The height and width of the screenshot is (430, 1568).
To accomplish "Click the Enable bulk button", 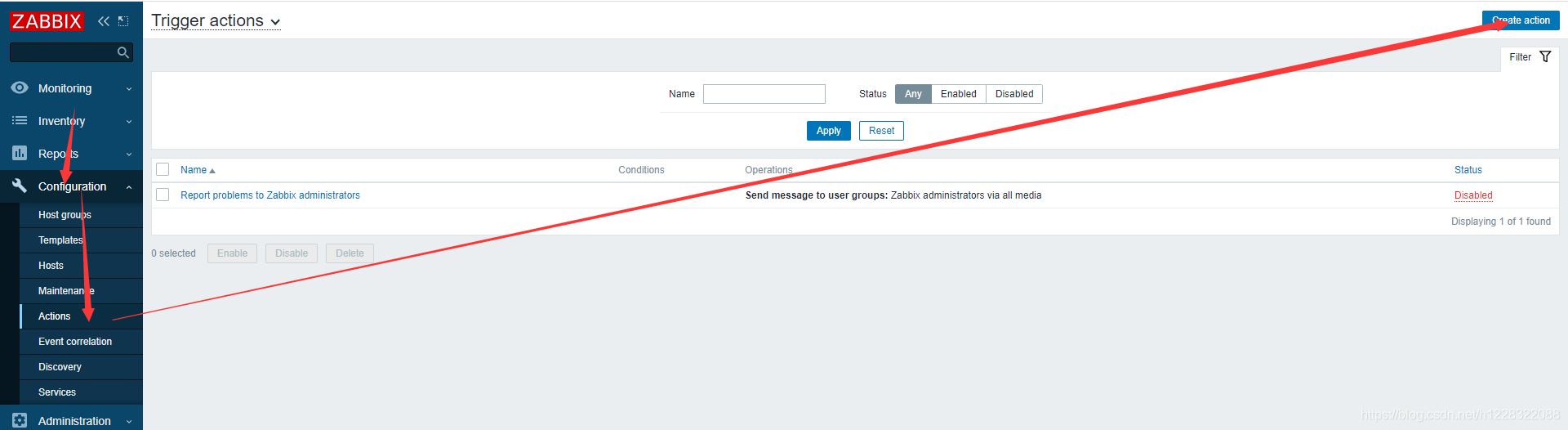I will coord(232,253).
